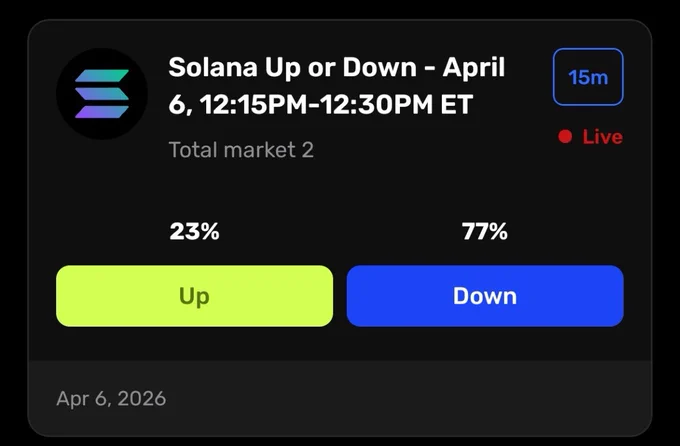Open the Solana Up or Down market title
Viewport: 680px width, 446px height.
[337, 85]
